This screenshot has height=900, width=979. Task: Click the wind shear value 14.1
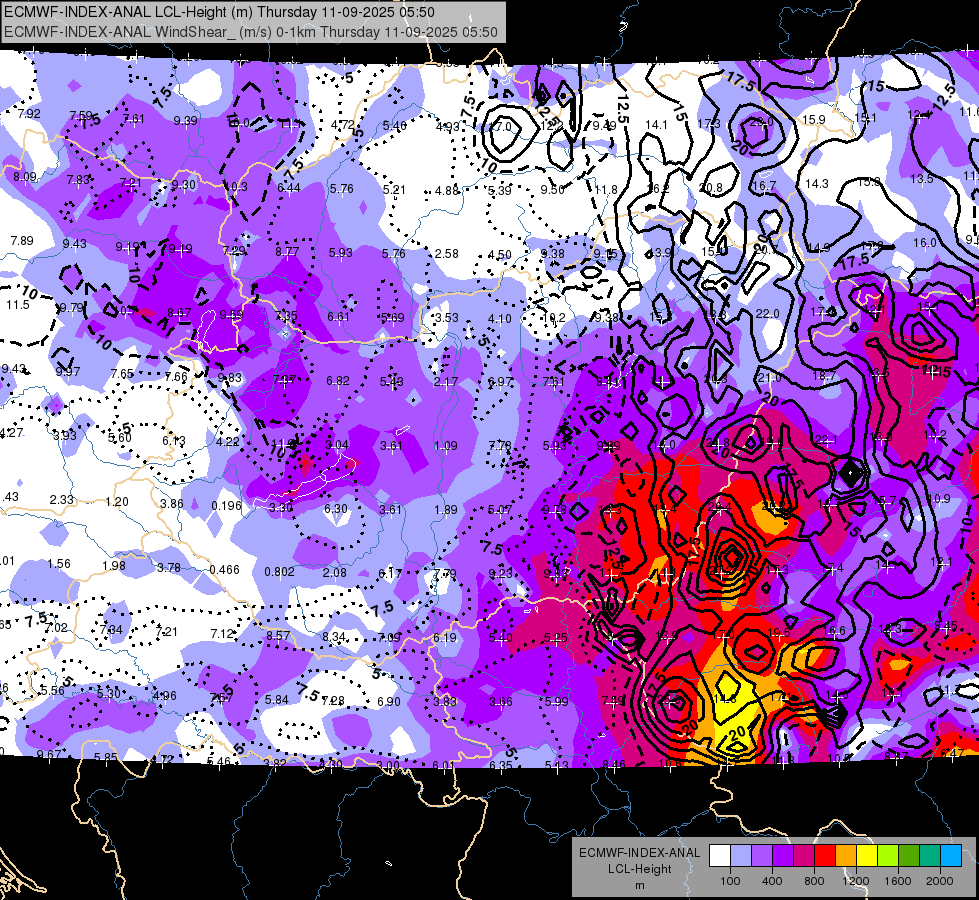tap(656, 125)
